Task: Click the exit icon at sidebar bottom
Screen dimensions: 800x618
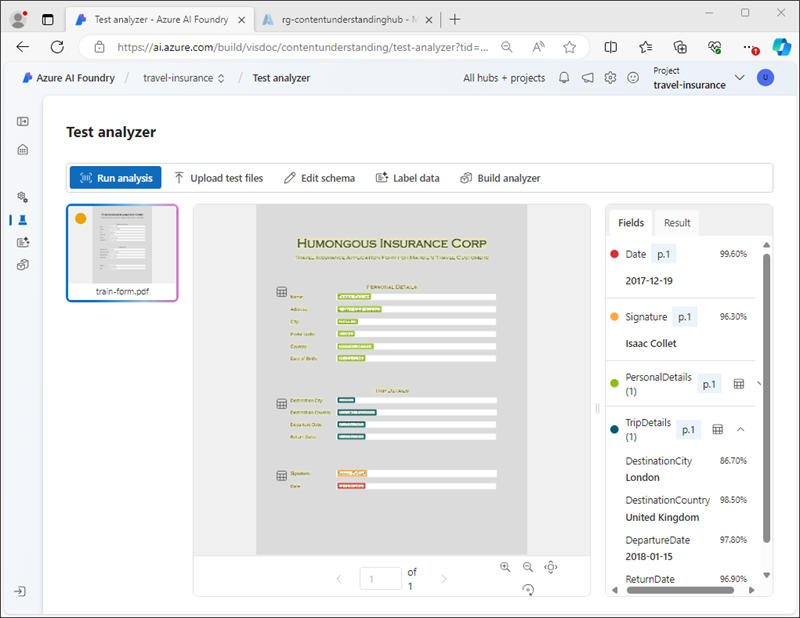Action: pyautogui.click(x=20, y=591)
